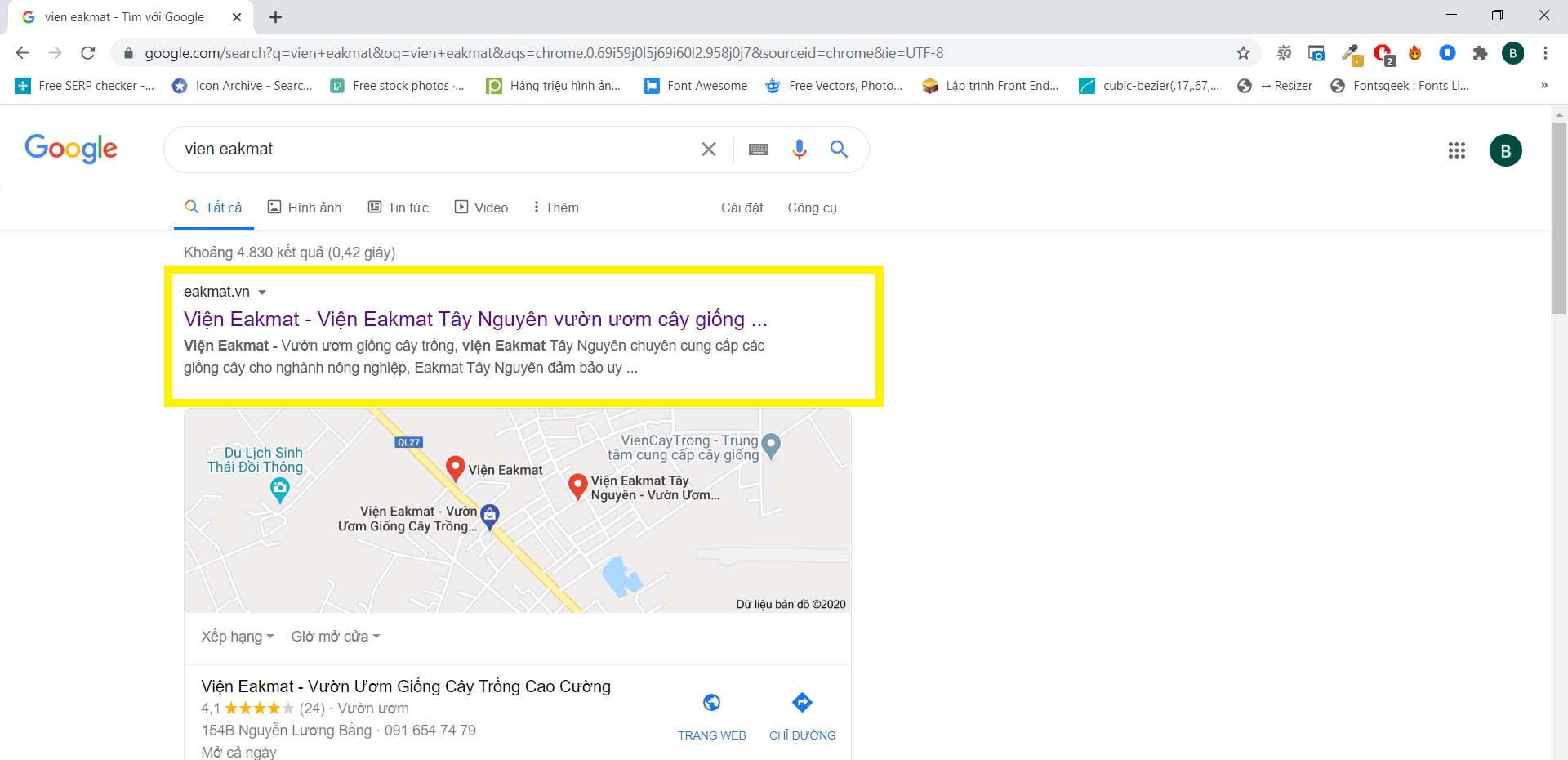Open CHỈ ĐƯỜNG directions icon

click(x=802, y=702)
